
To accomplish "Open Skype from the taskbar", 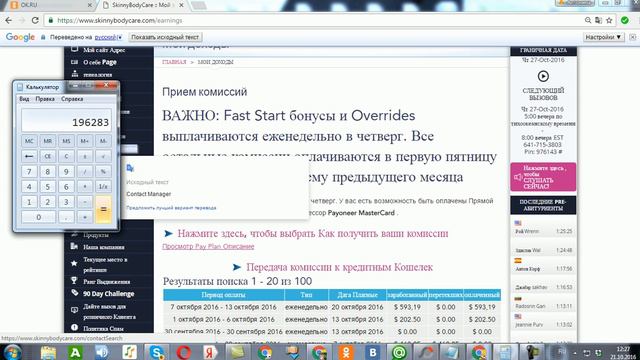I will 157,352.
